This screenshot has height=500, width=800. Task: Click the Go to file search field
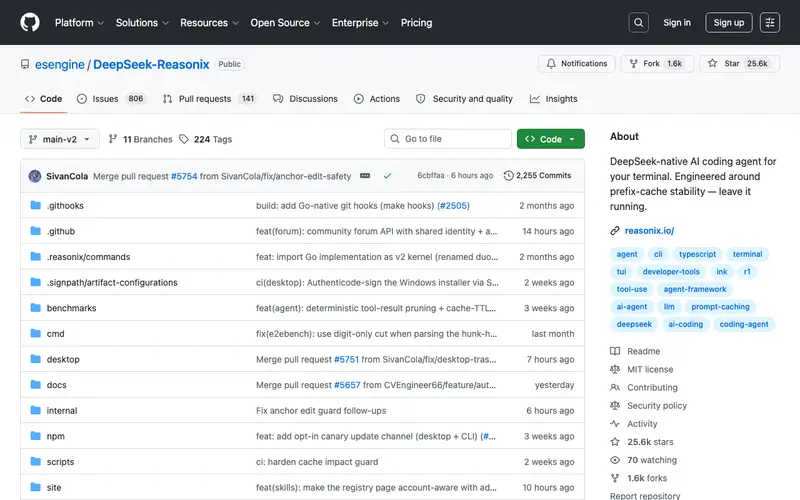pyautogui.click(x=447, y=139)
